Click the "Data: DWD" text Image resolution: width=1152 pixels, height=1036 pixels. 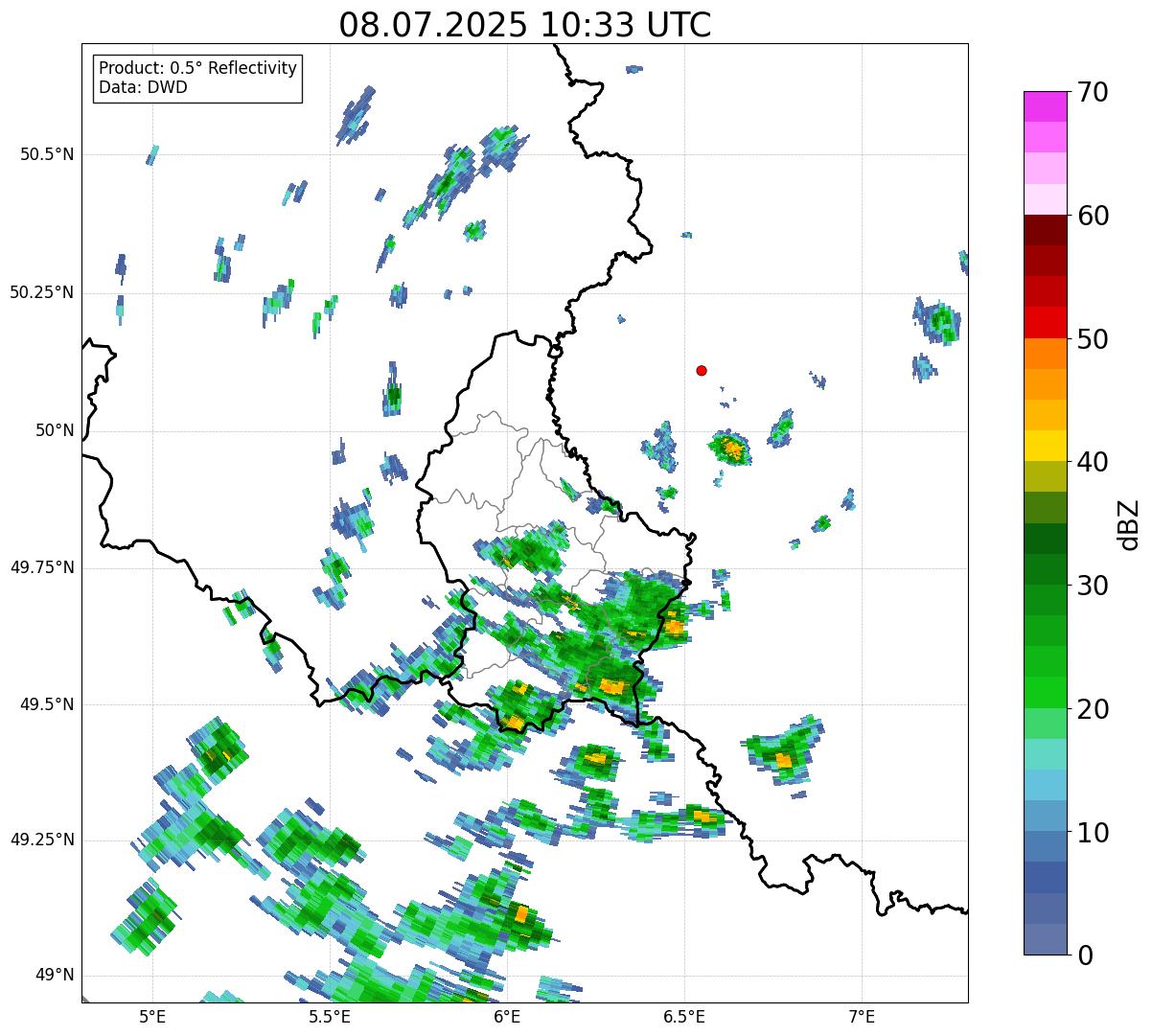click(143, 88)
